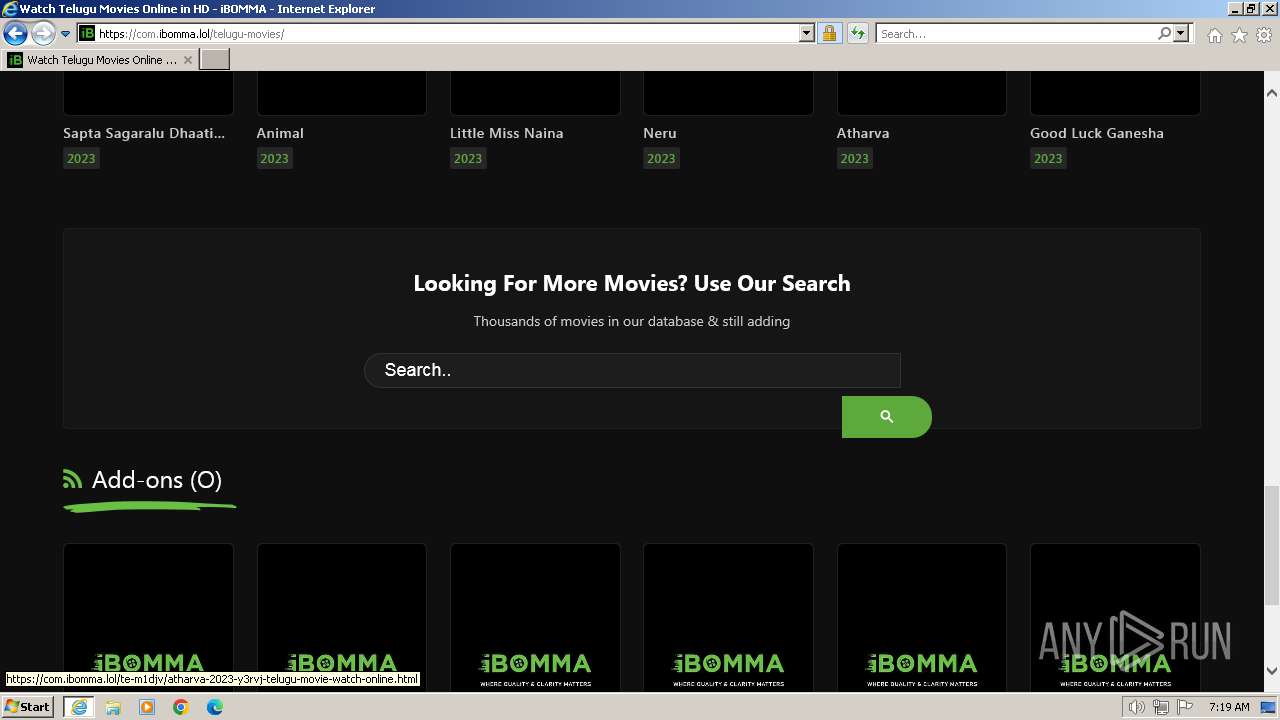The width and height of the screenshot is (1280, 720).
Task: Click the page scrollbar down arrow
Action: click(1272, 671)
